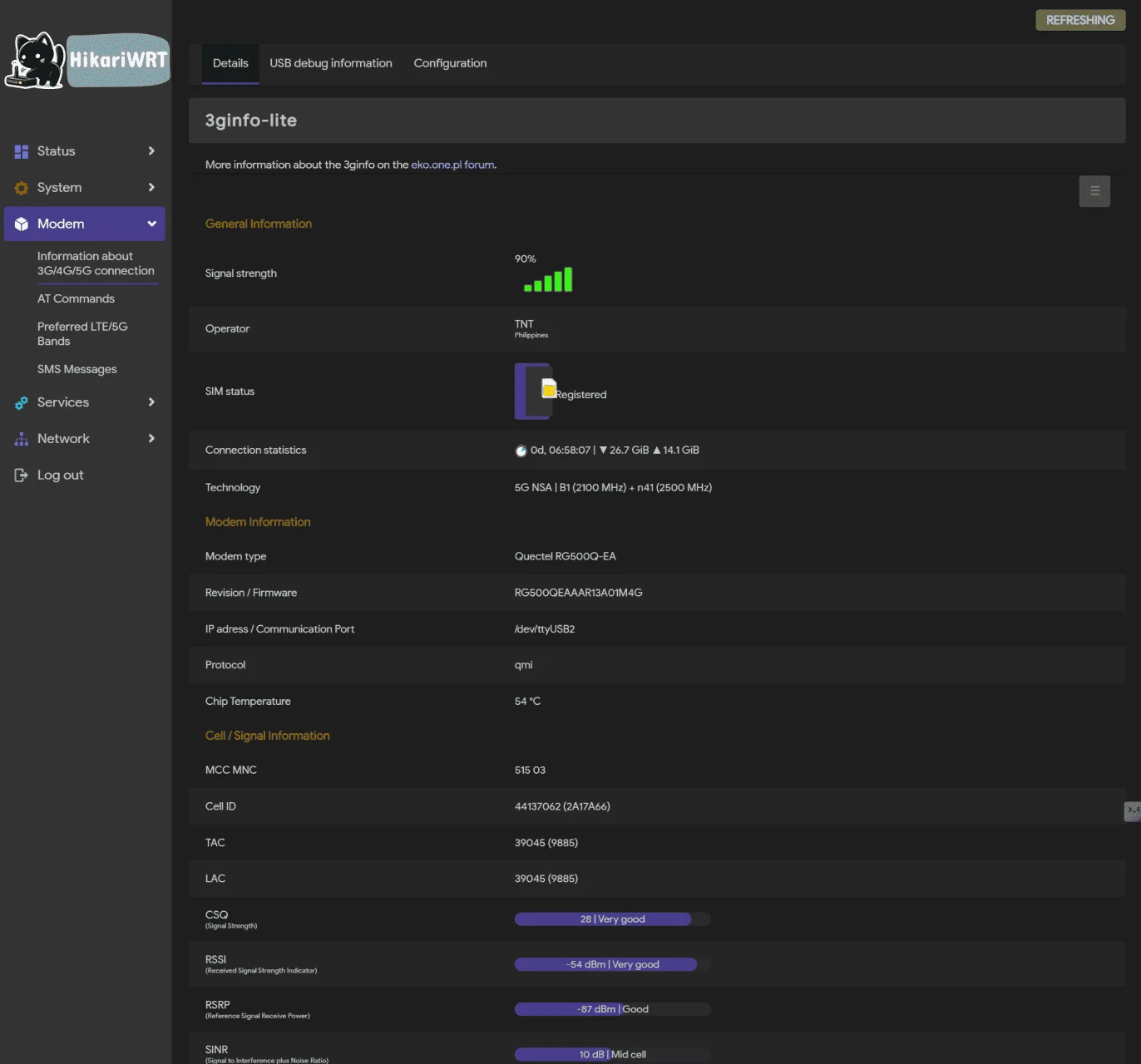Expand the Services menu chevron
This screenshot has height=1064, width=1141.
pyautogui.click(x=151, y=402)
